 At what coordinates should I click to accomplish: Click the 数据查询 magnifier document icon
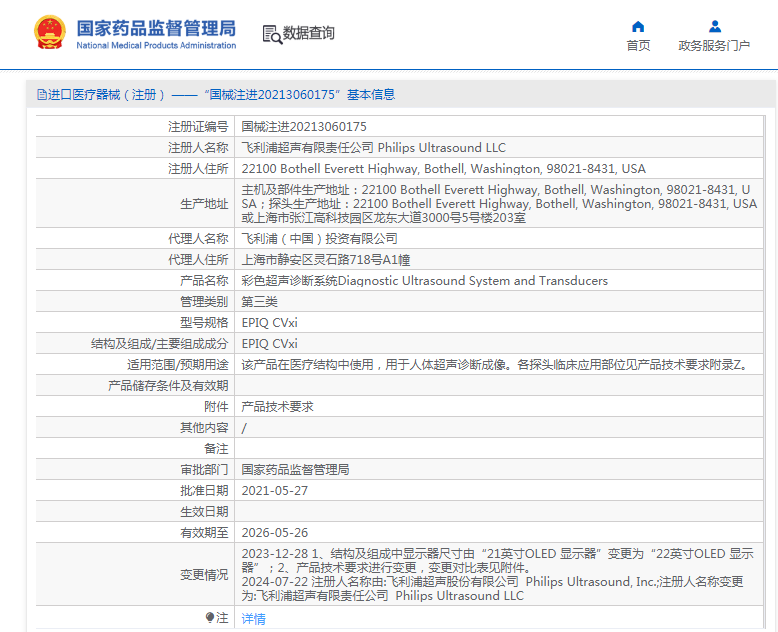271,34
